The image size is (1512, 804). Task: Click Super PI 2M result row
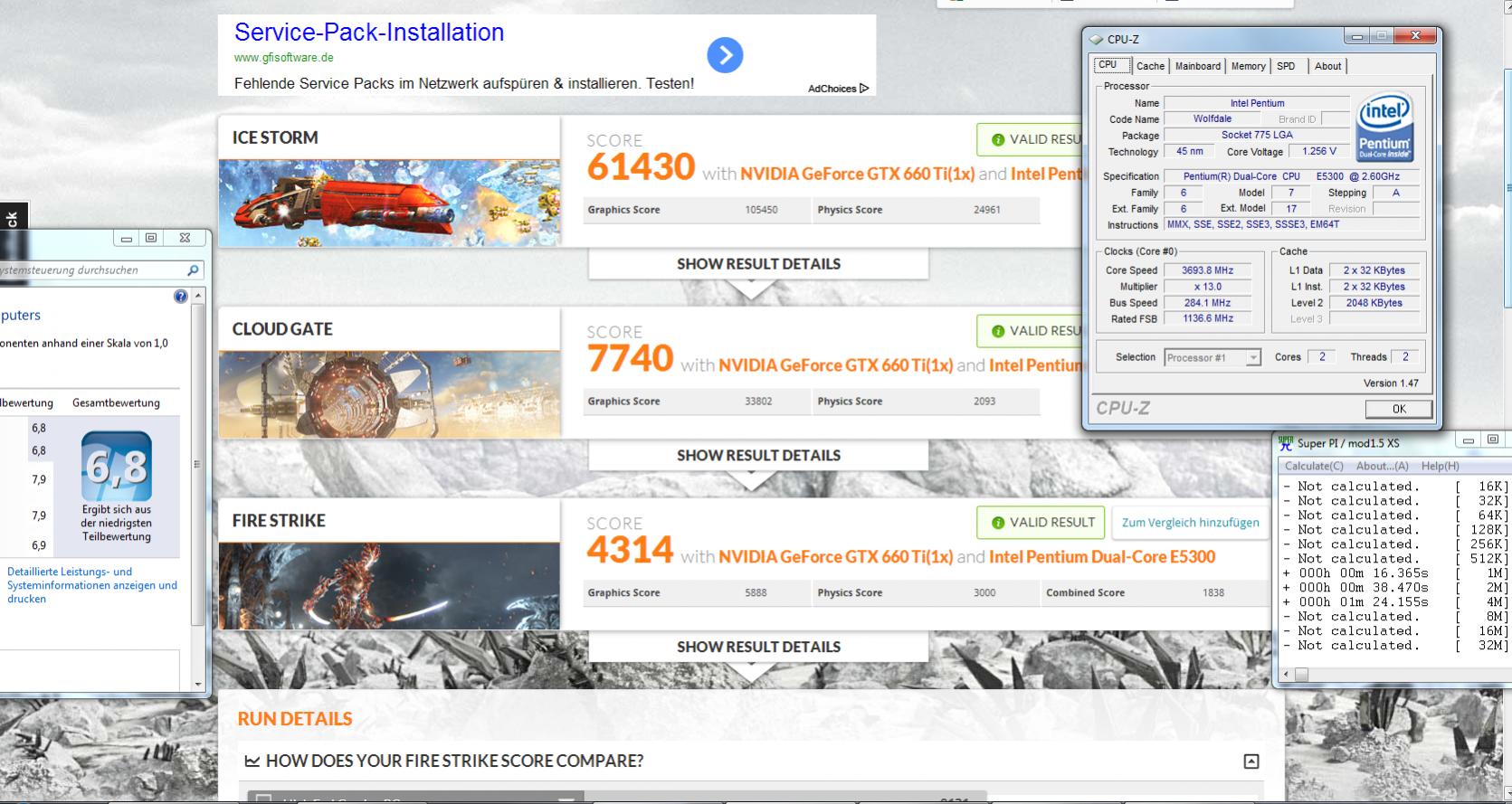pyautogui.click(x=1395, y=588)
